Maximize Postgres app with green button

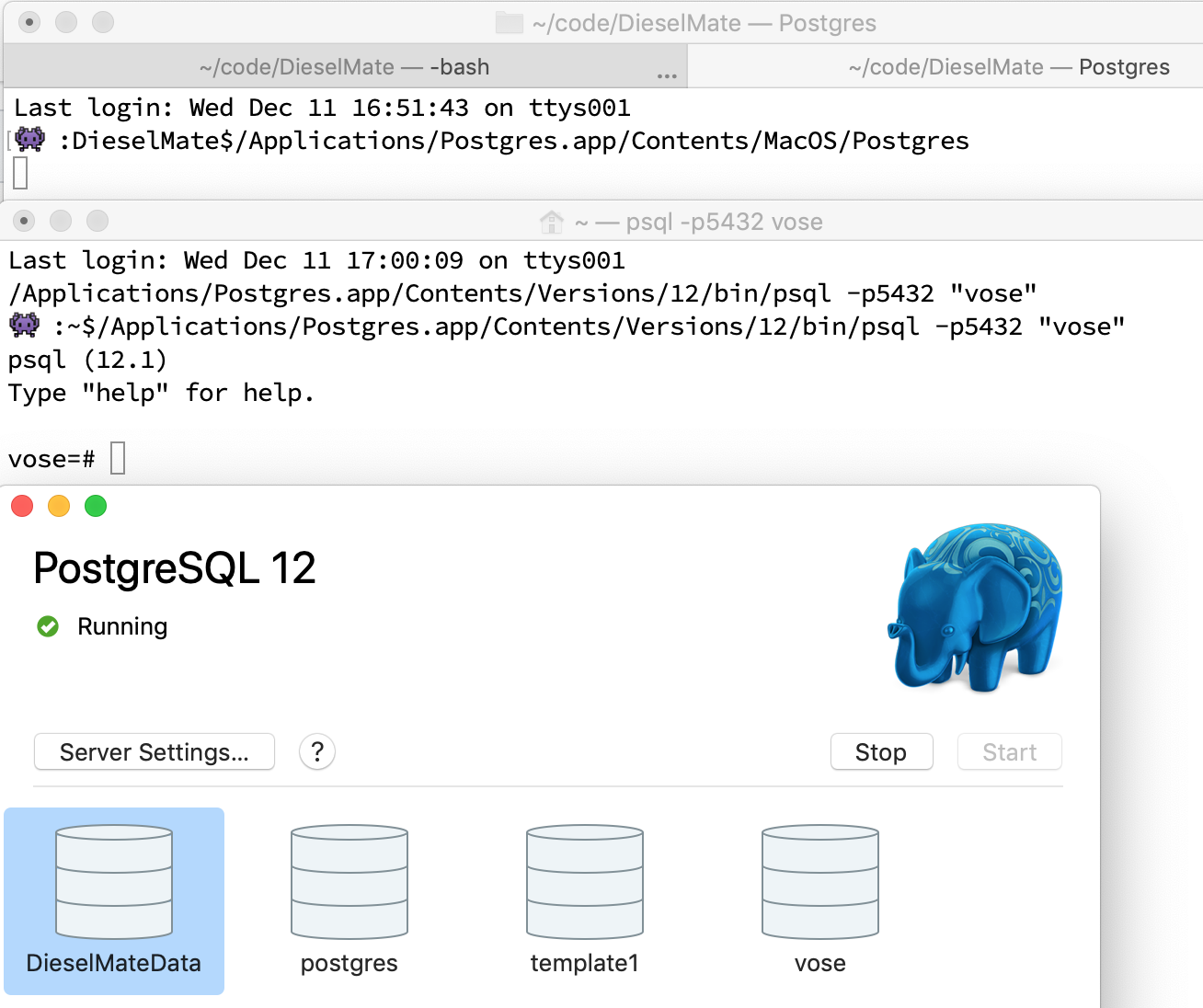pos(96,506)
